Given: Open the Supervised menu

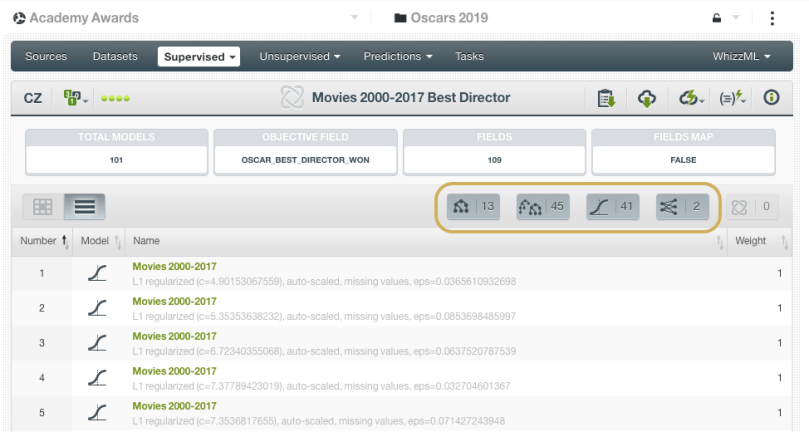Looking at the screenshot, I should click(199, 57).
